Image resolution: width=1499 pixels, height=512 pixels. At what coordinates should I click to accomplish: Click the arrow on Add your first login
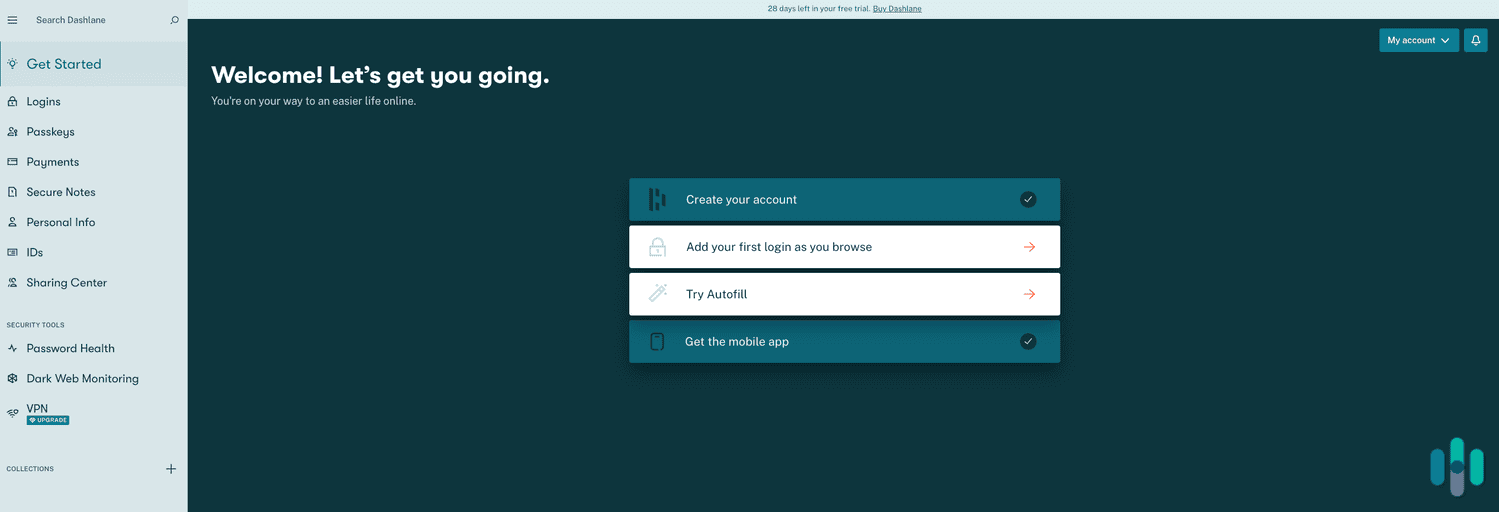coord(1029,247)
